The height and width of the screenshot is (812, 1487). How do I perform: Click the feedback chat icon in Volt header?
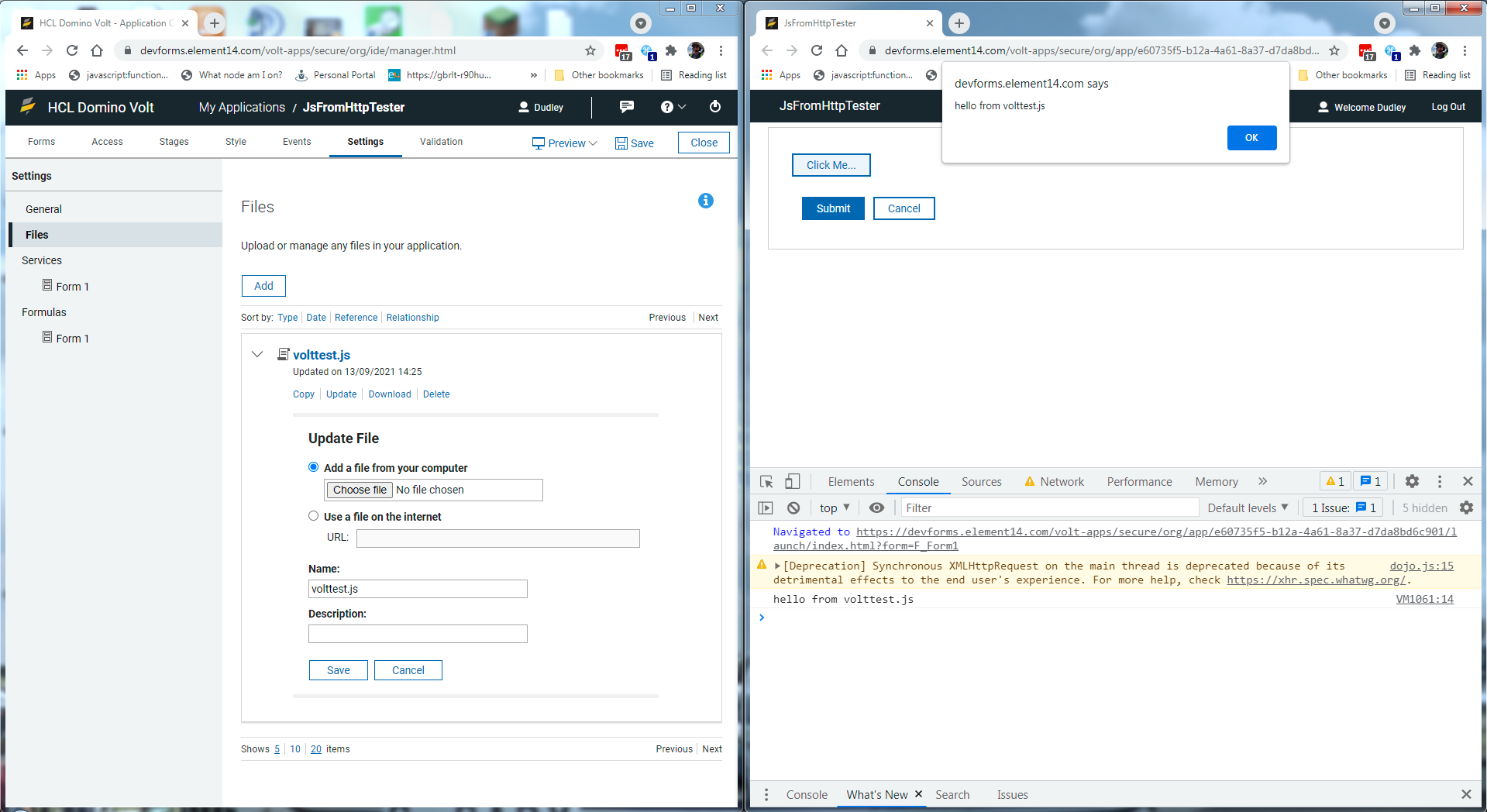click(x=626, y=107)
